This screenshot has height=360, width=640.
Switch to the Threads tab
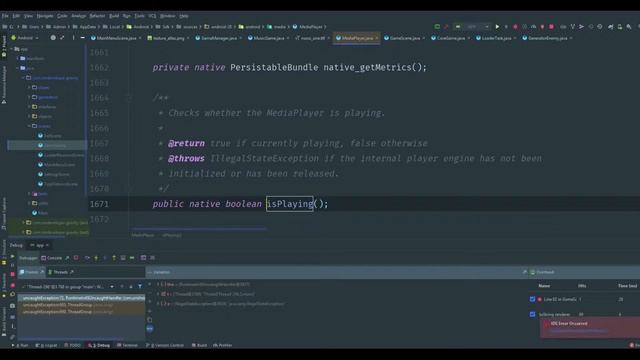pos(60,272)
